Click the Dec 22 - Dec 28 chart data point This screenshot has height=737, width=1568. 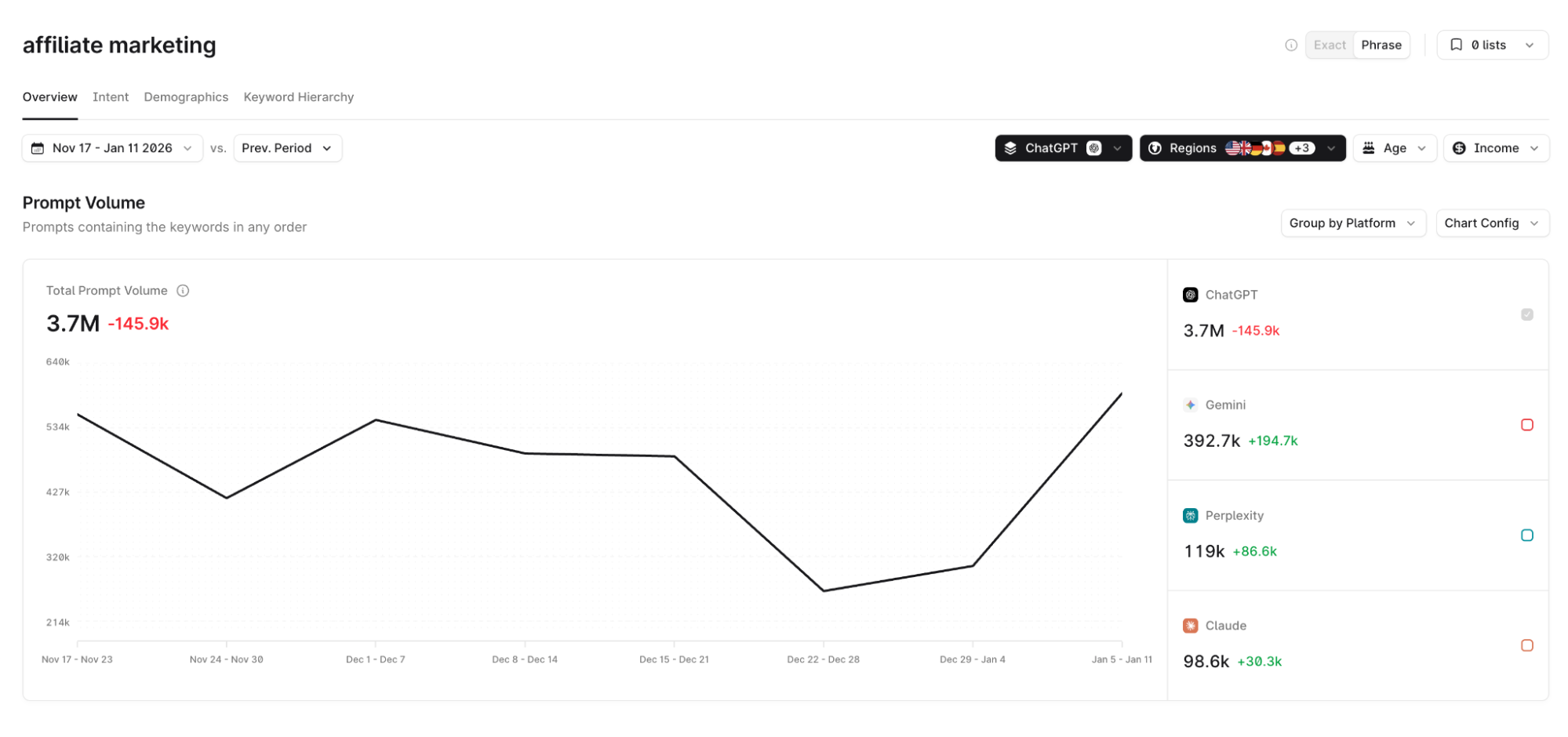(824, 591)
